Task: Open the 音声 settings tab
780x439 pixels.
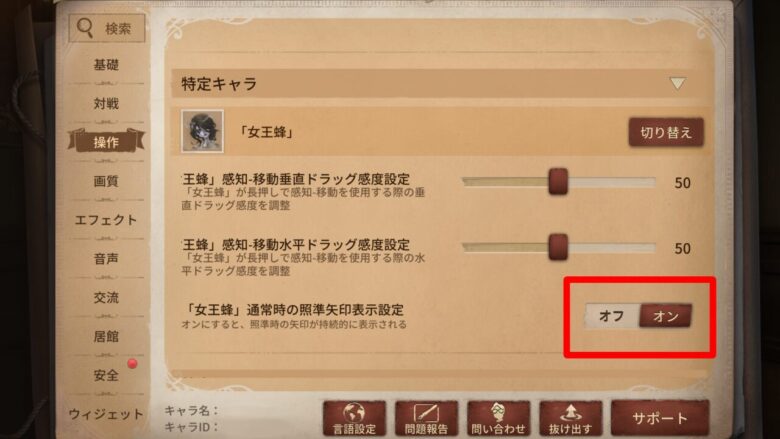Action: point(106,259)
